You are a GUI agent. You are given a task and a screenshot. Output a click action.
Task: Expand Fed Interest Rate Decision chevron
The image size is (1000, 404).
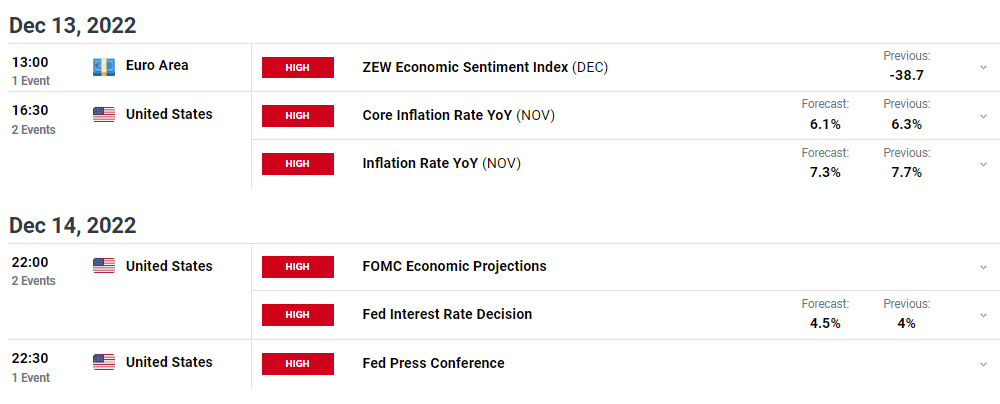click(983, 315)
